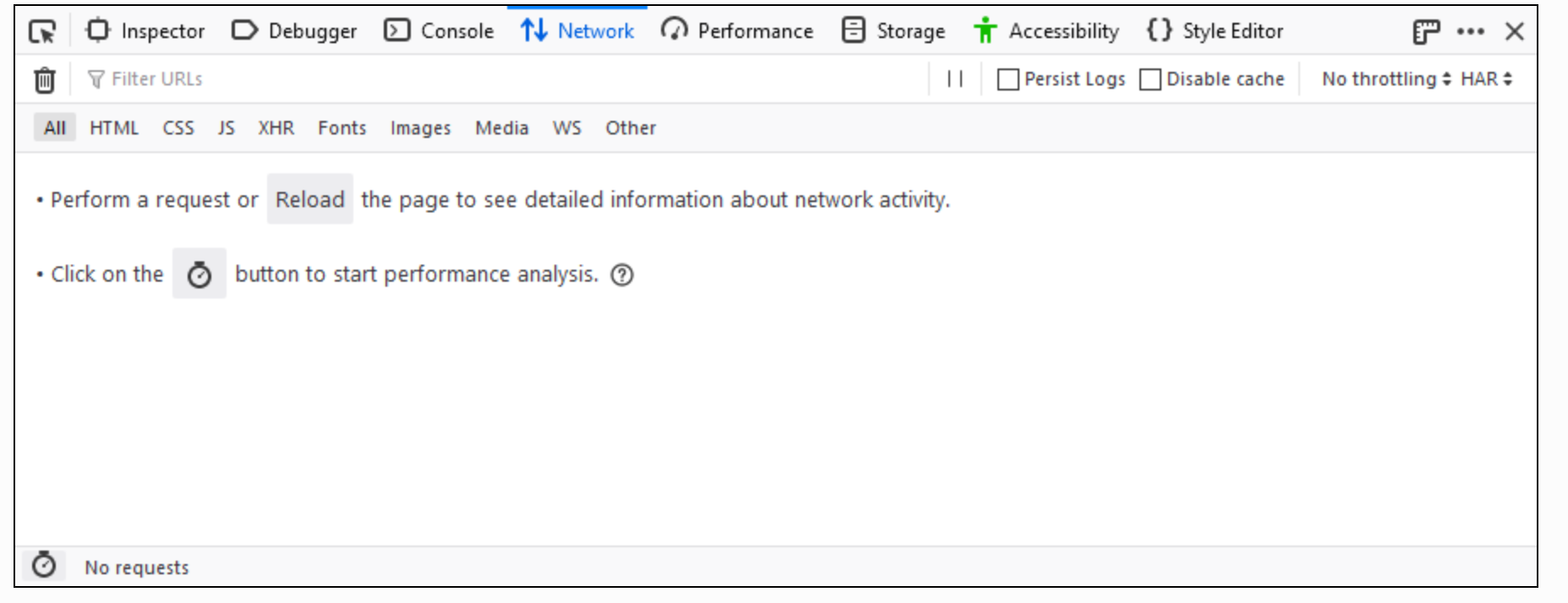This screenshot has height=603, width=1568.
Task: Expand the HAR dropdown menu
Action: tap(1486, 79)
